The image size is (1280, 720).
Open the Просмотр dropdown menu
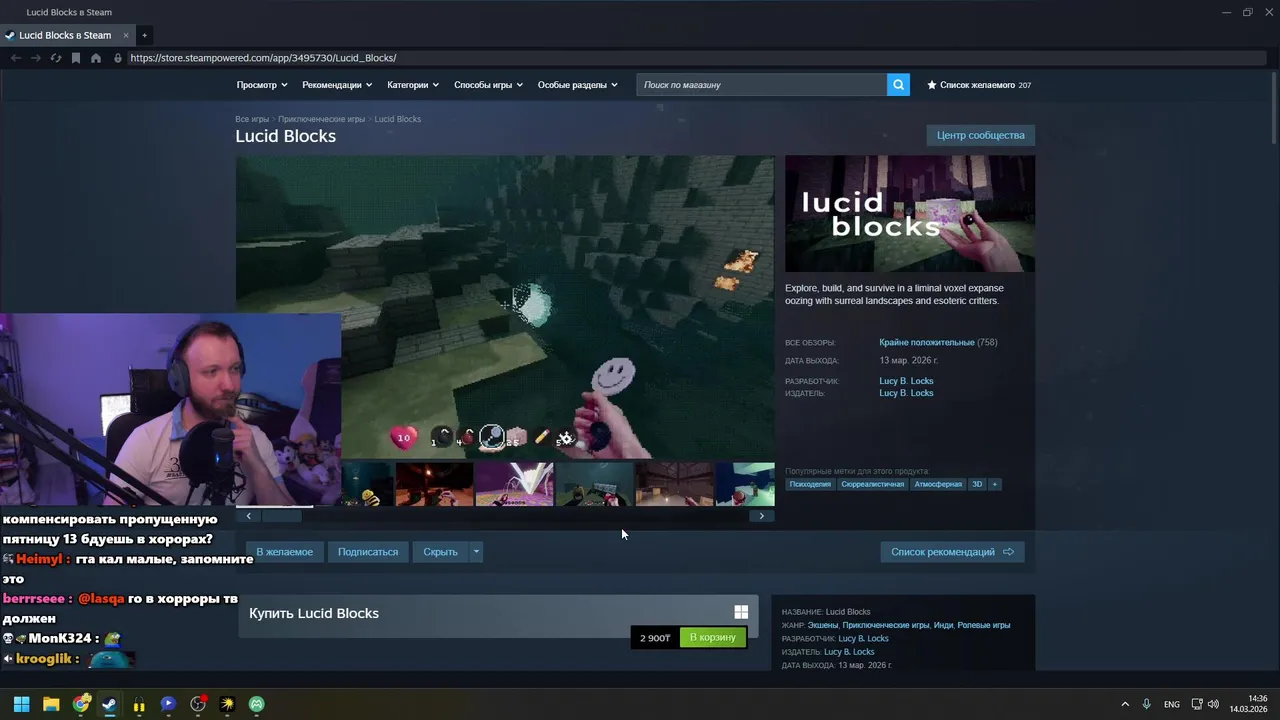coord(262,85)
